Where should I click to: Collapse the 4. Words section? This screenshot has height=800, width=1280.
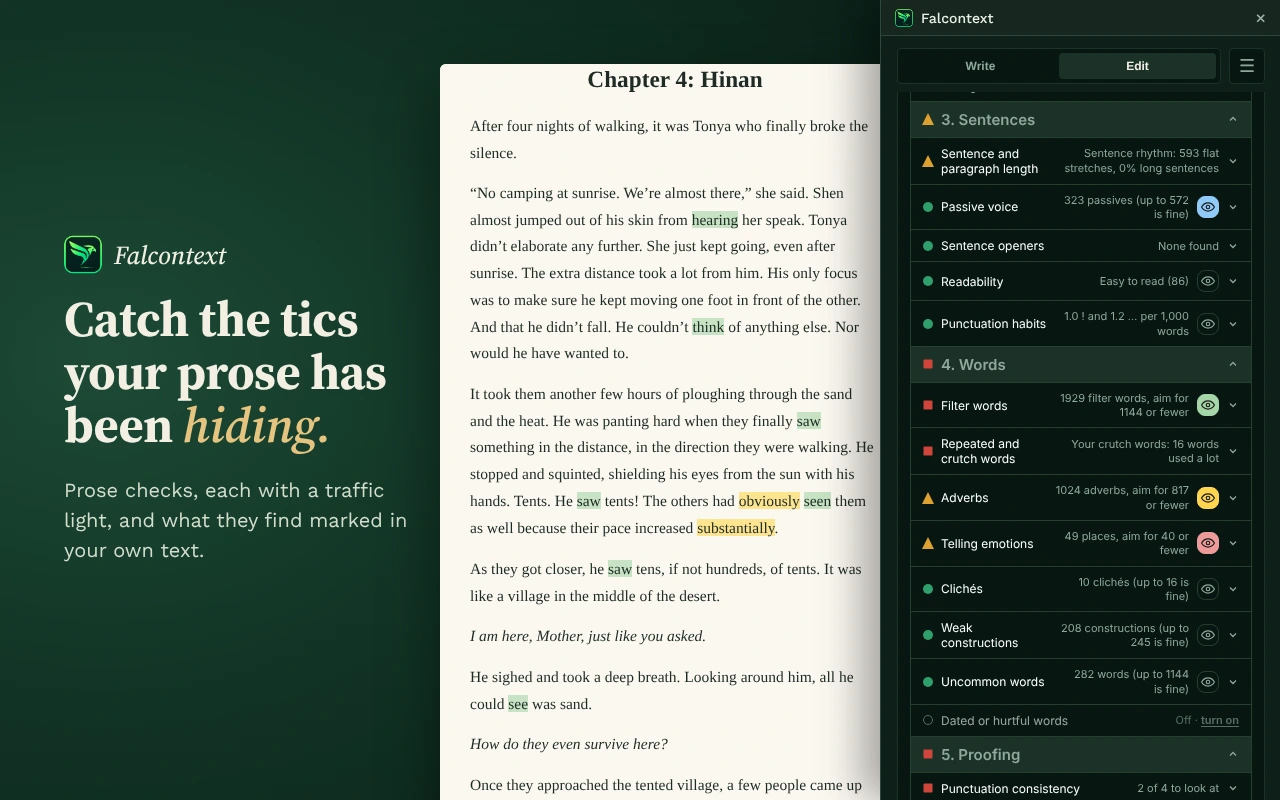(1233, 364)
